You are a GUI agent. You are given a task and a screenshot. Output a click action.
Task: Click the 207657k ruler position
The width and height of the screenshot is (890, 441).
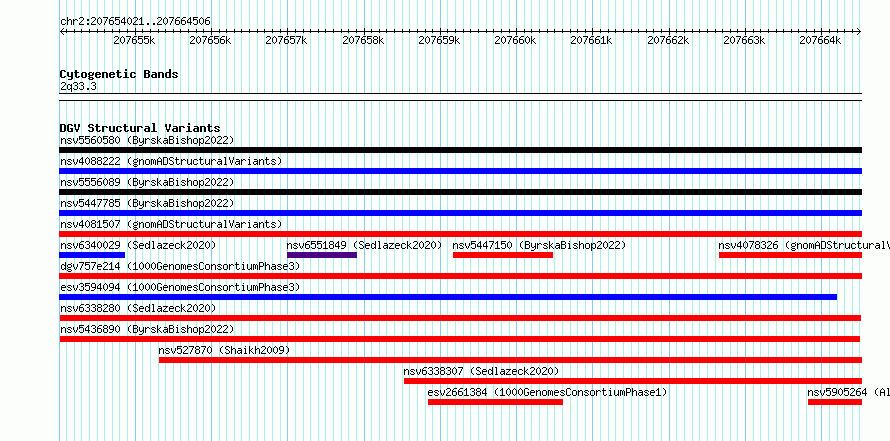coord(287,40)
